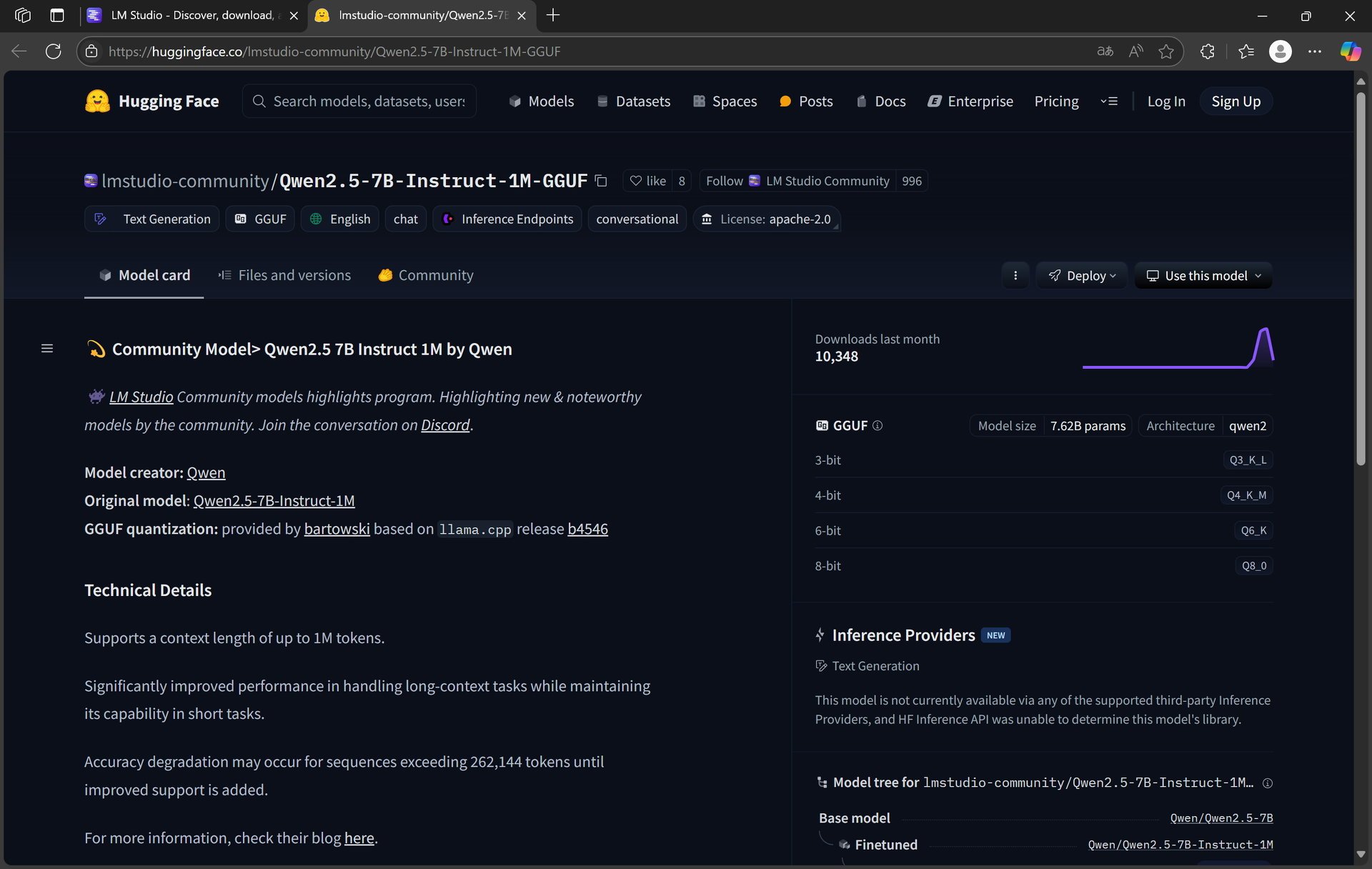
Task: Like the model with heart button
Action: [648, 181]
